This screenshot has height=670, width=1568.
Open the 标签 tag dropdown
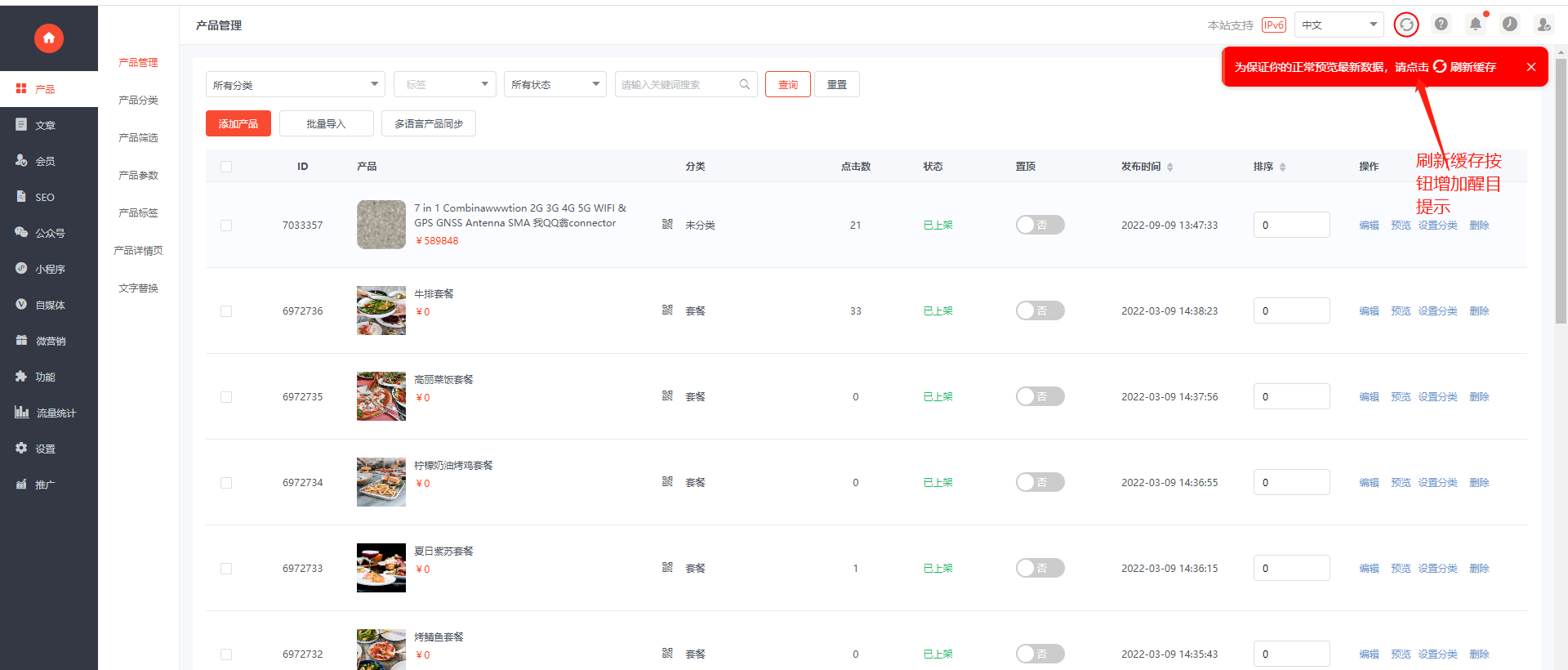445,84
